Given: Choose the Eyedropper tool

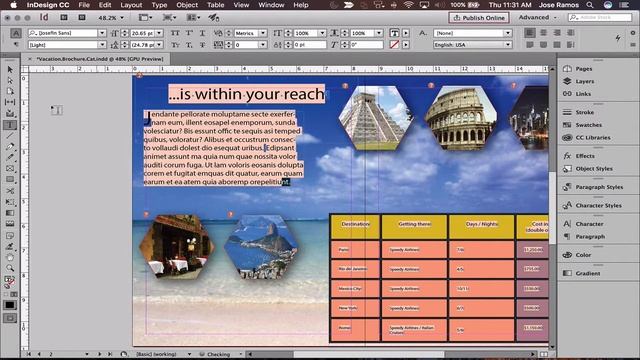Looking at the screenshot, I should click(x=10, y=246).
